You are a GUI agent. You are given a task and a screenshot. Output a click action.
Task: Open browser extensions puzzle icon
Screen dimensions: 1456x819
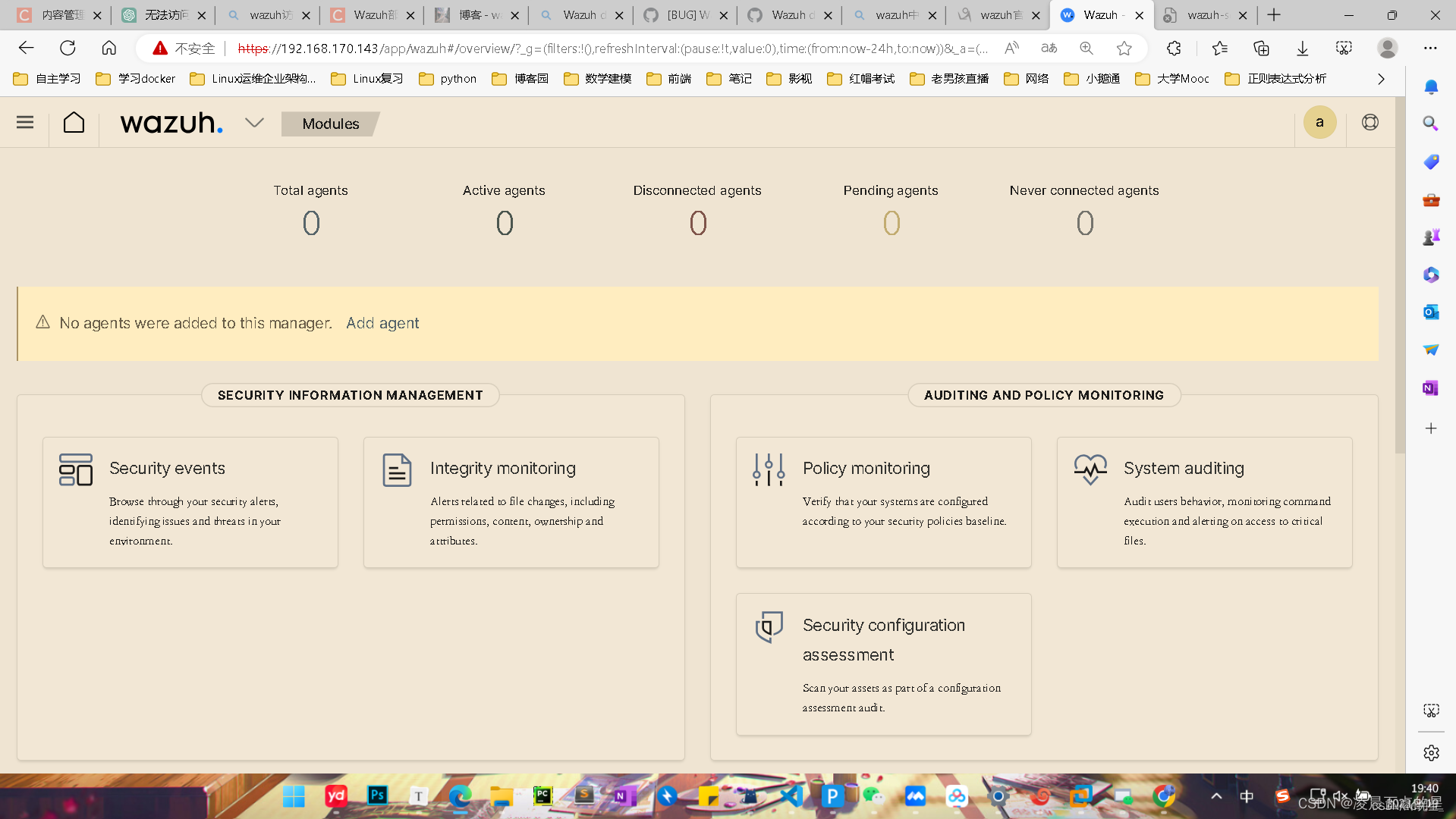(x=1174, y=49)
